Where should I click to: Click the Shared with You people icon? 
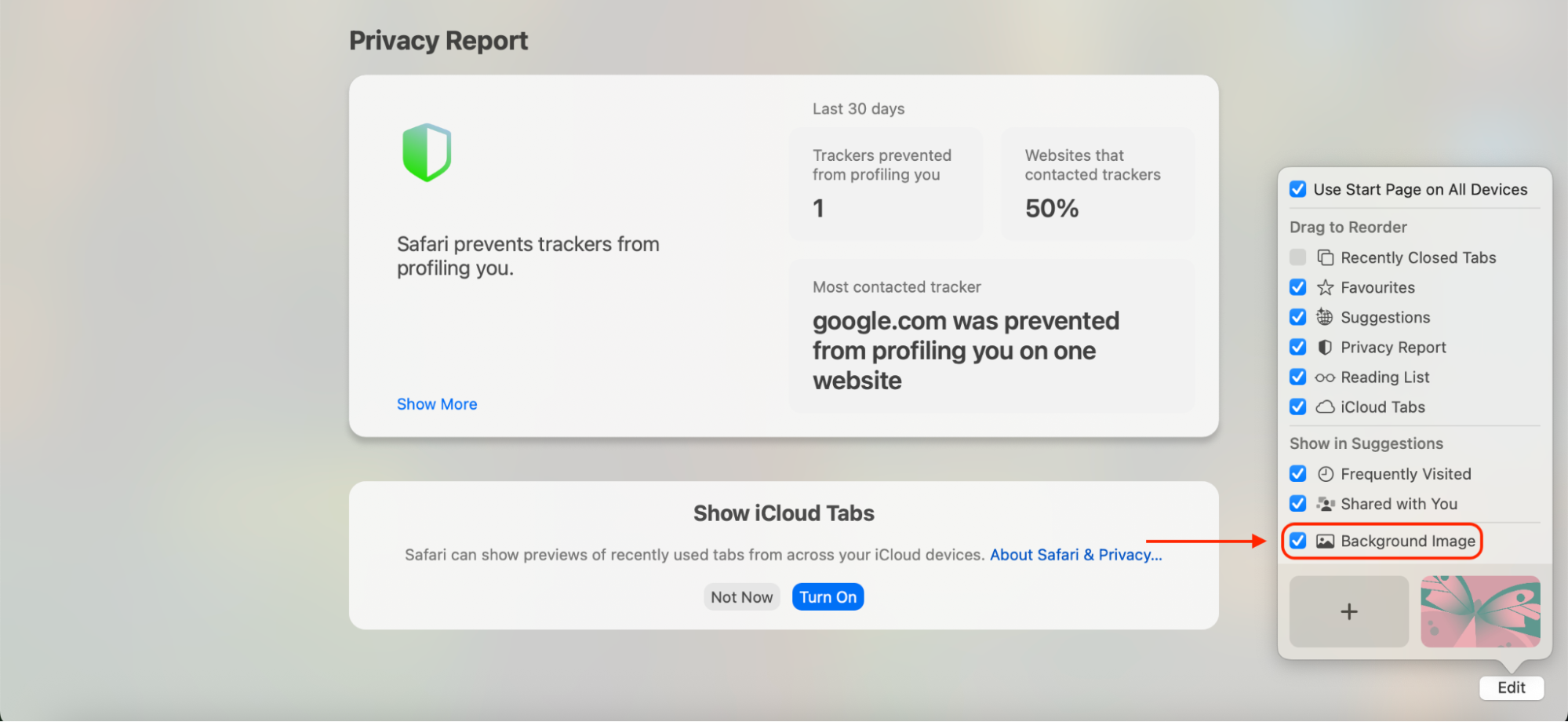[x=1325, y=504]
